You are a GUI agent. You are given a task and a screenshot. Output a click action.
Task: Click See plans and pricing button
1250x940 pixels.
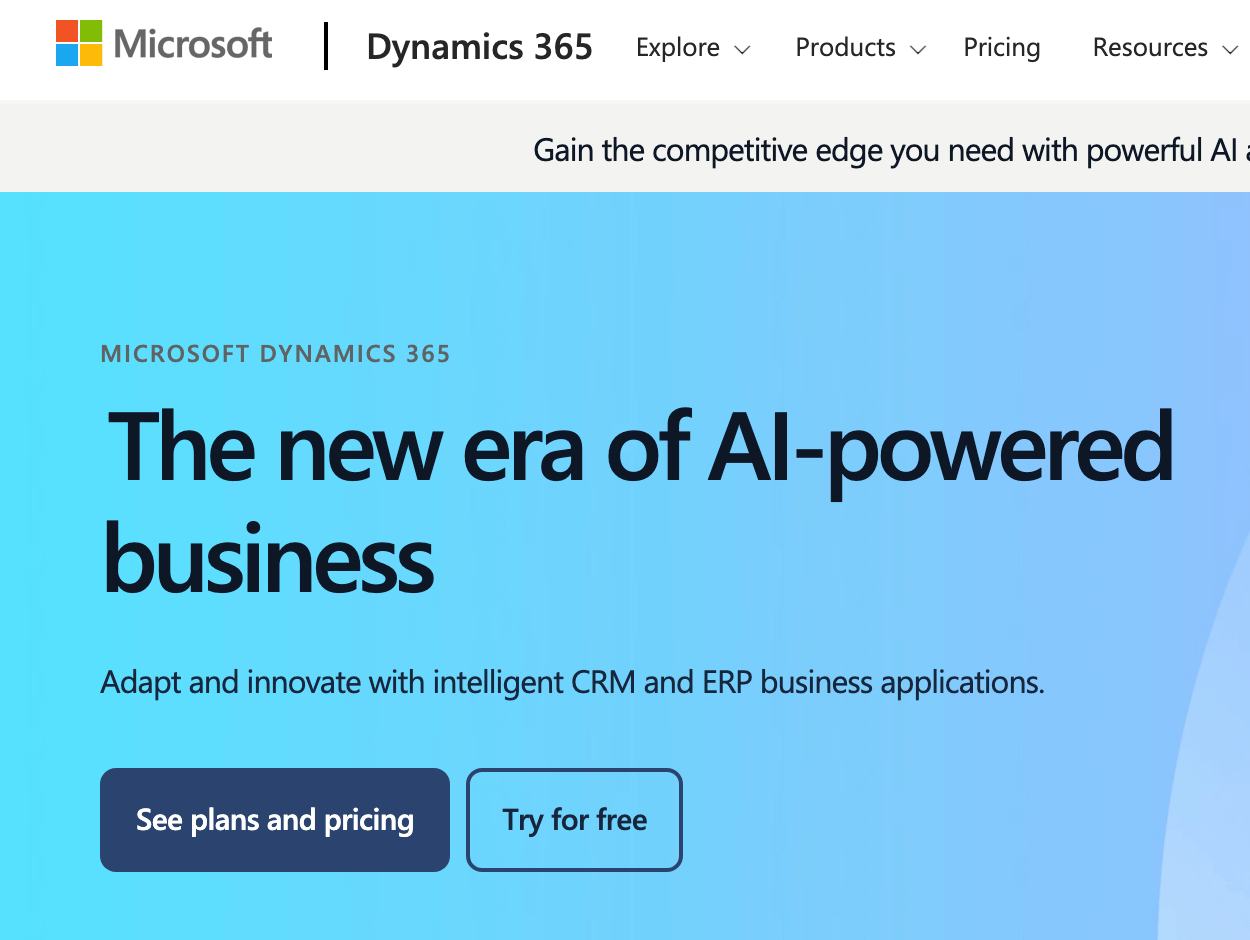click(x=275, y=820)
